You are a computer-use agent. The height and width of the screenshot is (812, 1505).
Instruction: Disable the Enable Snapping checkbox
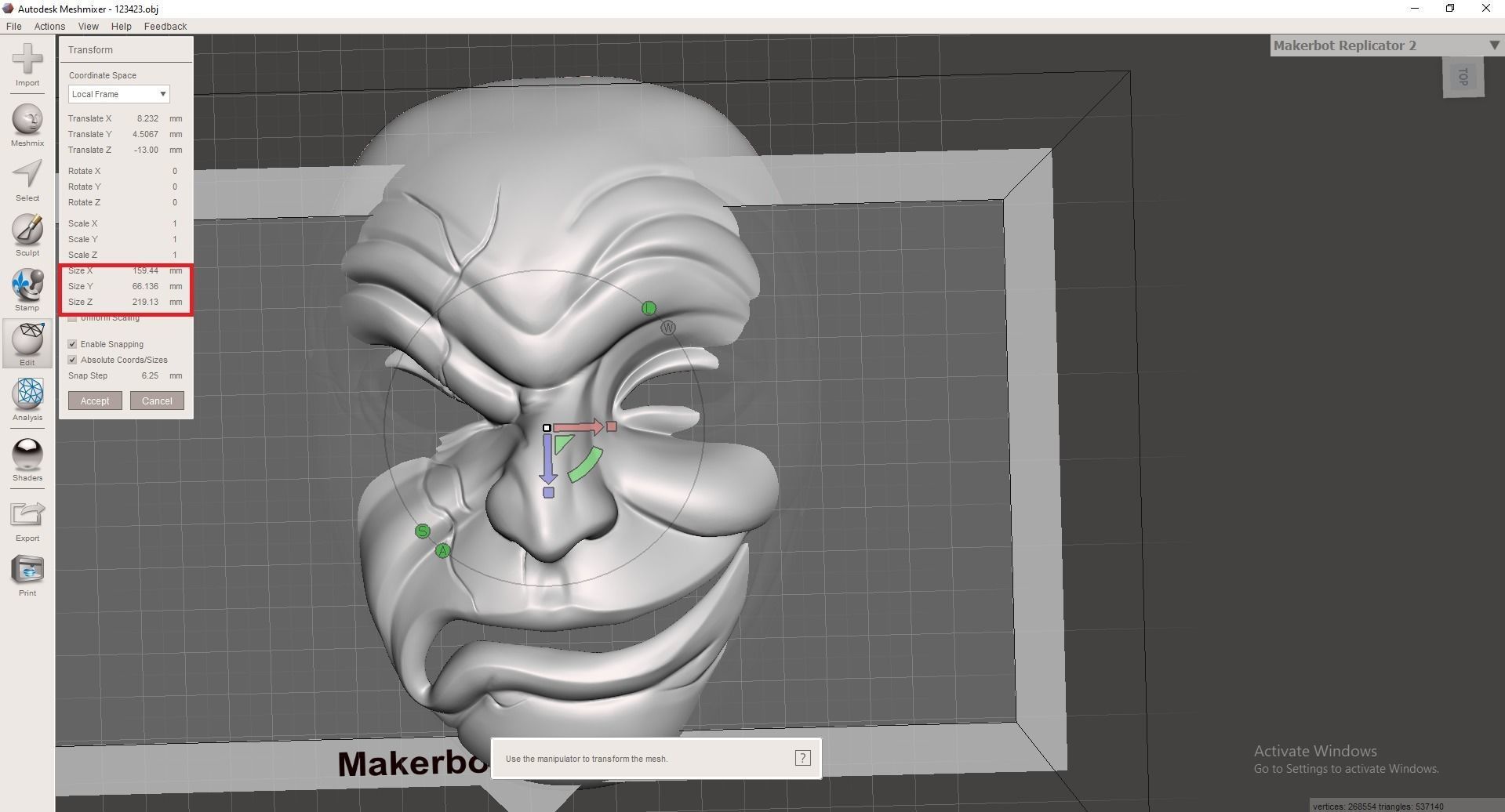[72, 344]
